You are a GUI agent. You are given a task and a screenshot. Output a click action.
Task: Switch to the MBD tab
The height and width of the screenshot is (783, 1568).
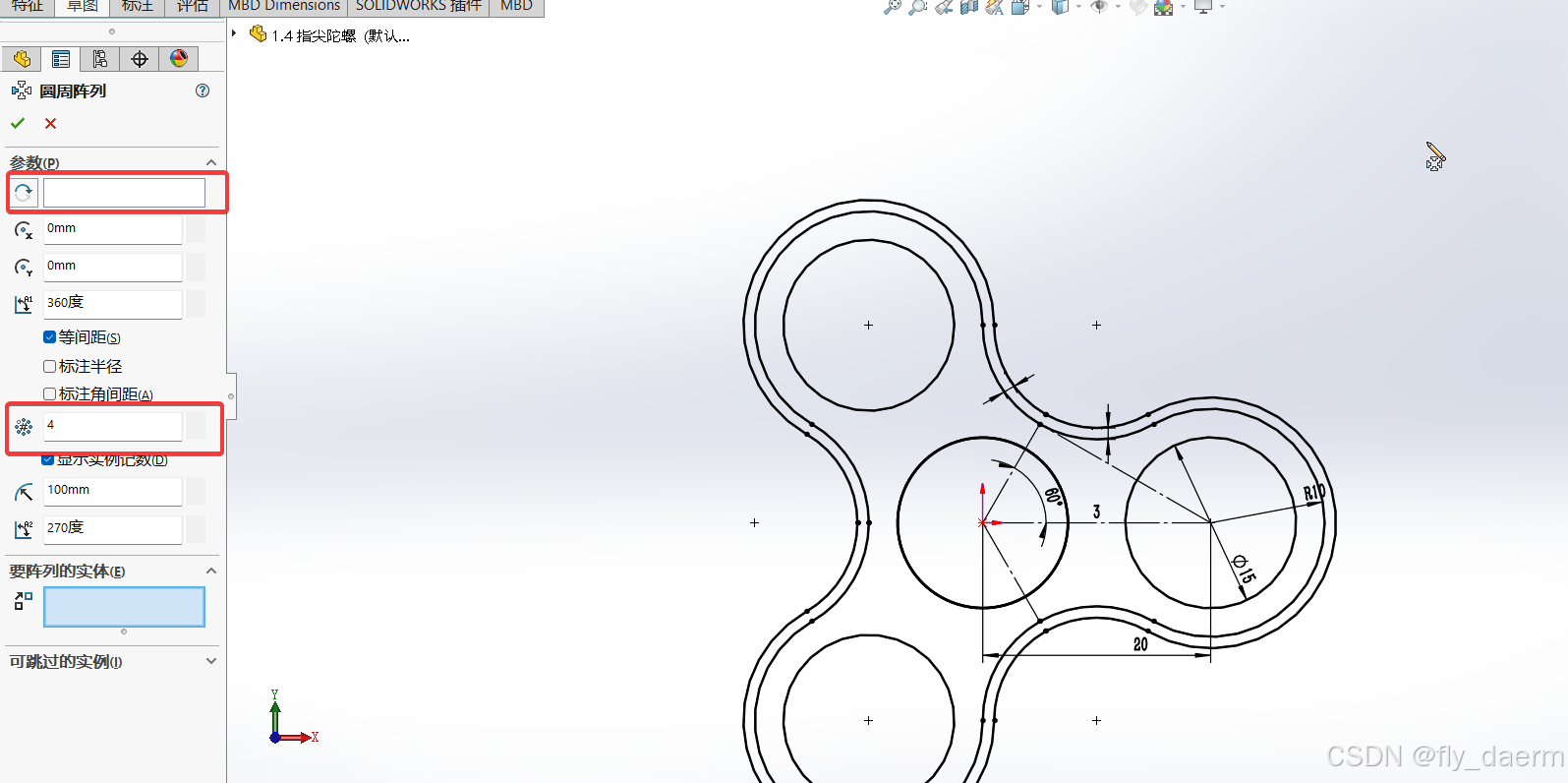click(517, 7)
